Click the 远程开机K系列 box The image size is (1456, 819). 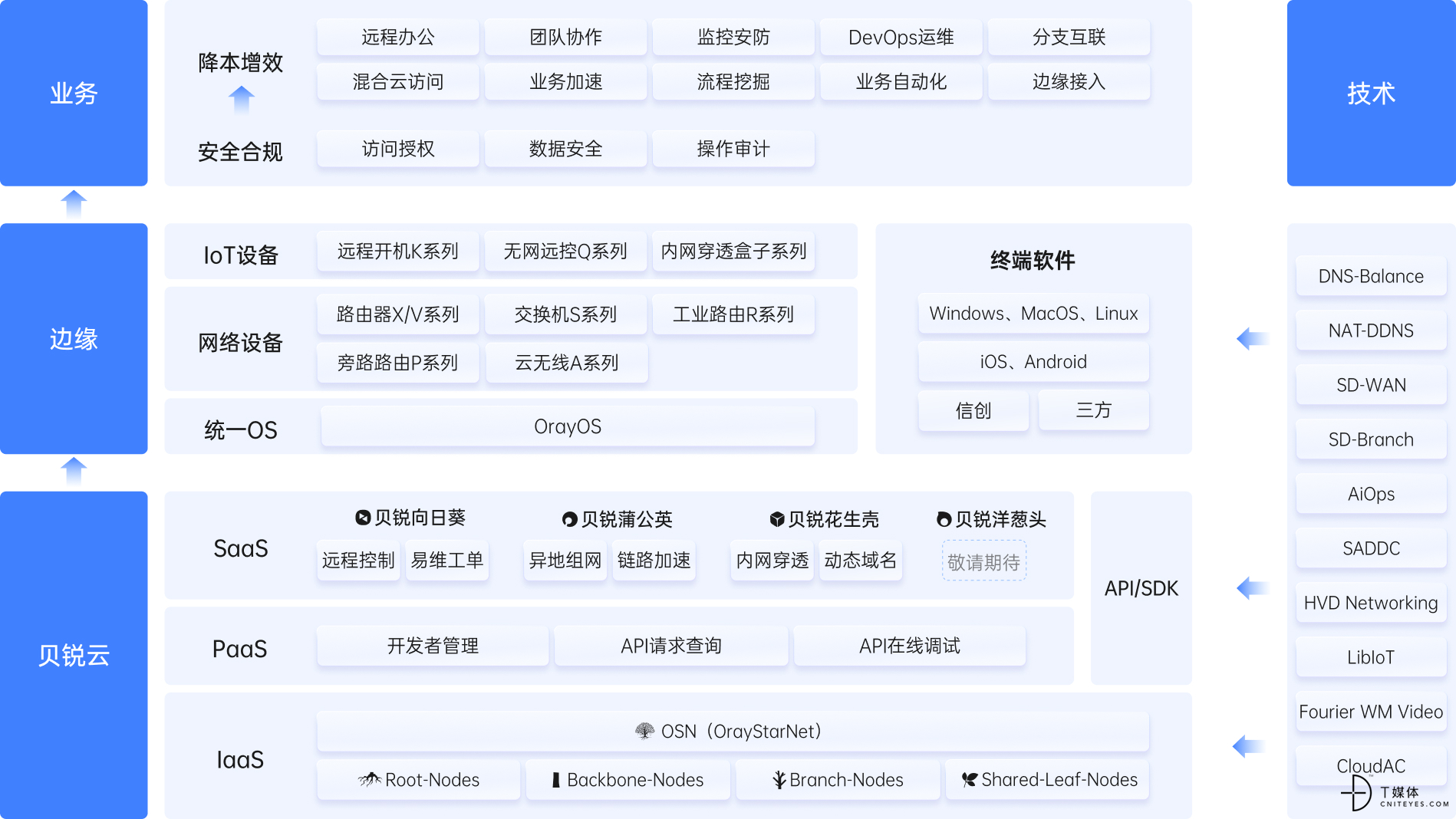coord(398,251)
